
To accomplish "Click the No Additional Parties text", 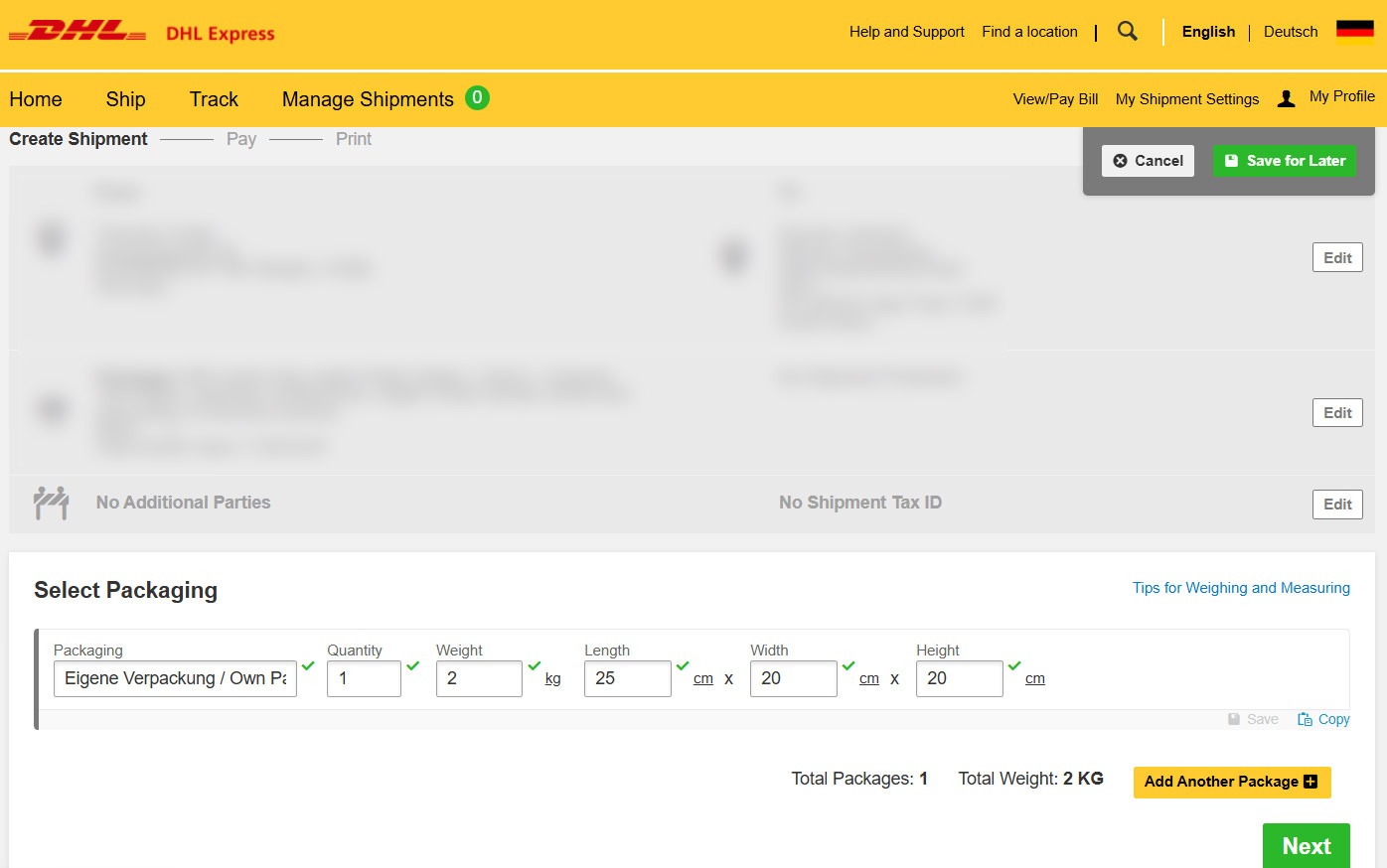I will pyautogui.click(x=184, y=503).
